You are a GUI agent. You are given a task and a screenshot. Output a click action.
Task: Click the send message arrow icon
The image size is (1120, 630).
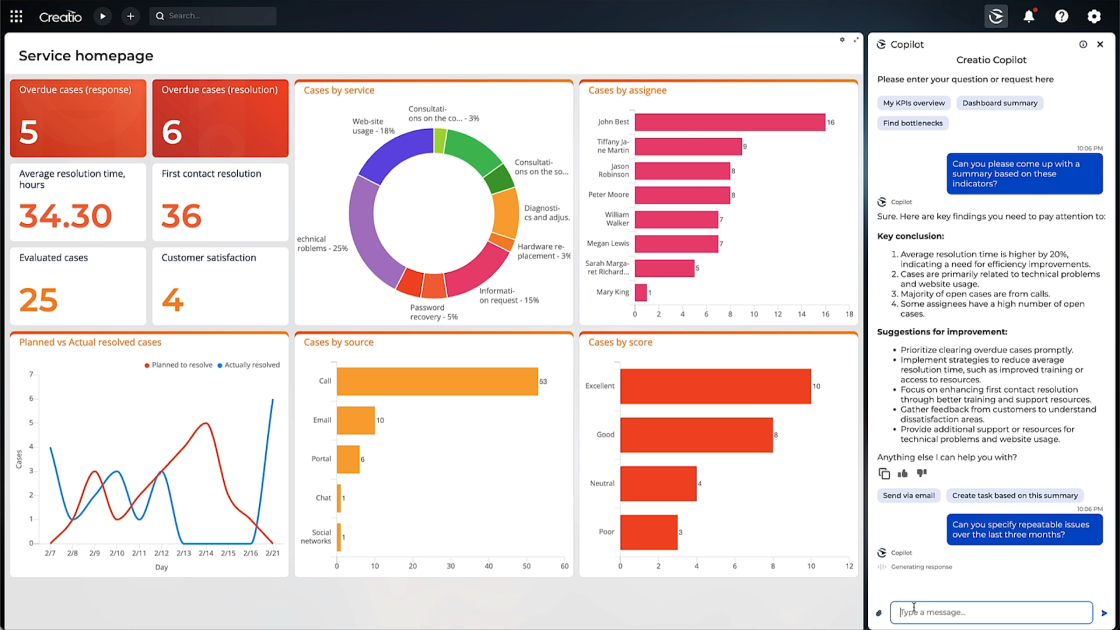click(1105, 611)
